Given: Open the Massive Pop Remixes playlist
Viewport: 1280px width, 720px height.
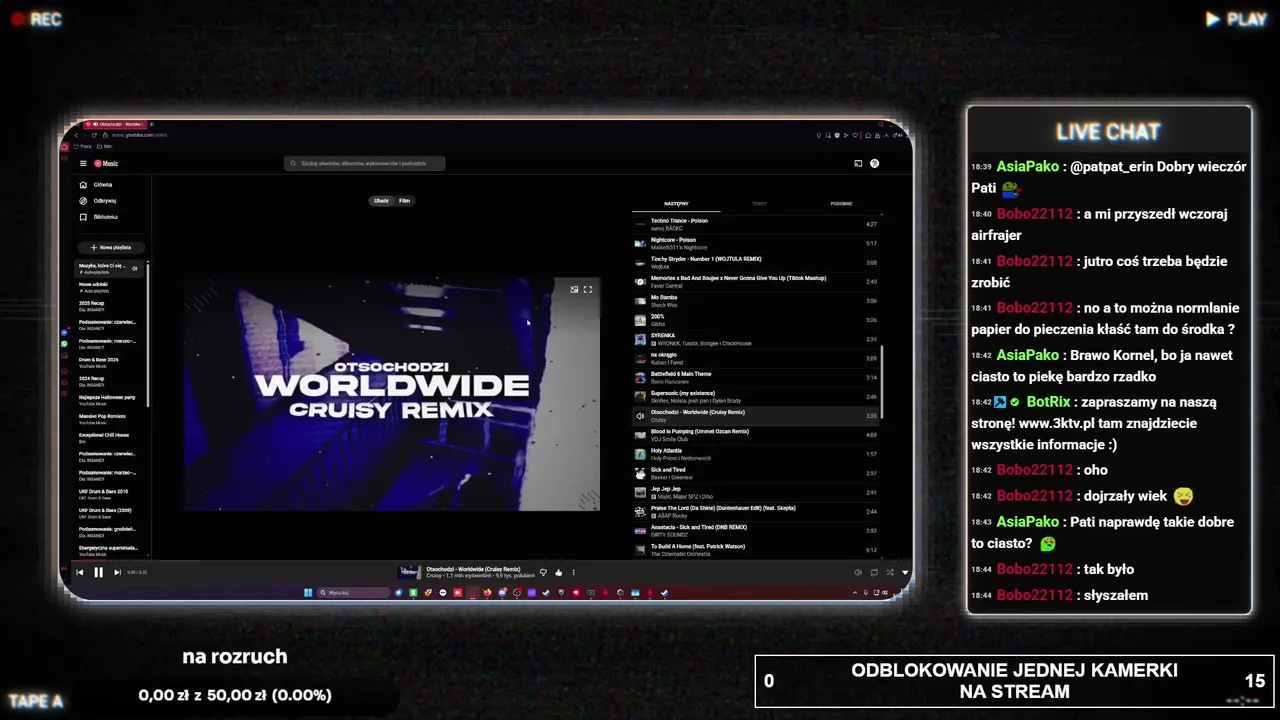Looking at the screenshot, I should (x=109, y=419).
